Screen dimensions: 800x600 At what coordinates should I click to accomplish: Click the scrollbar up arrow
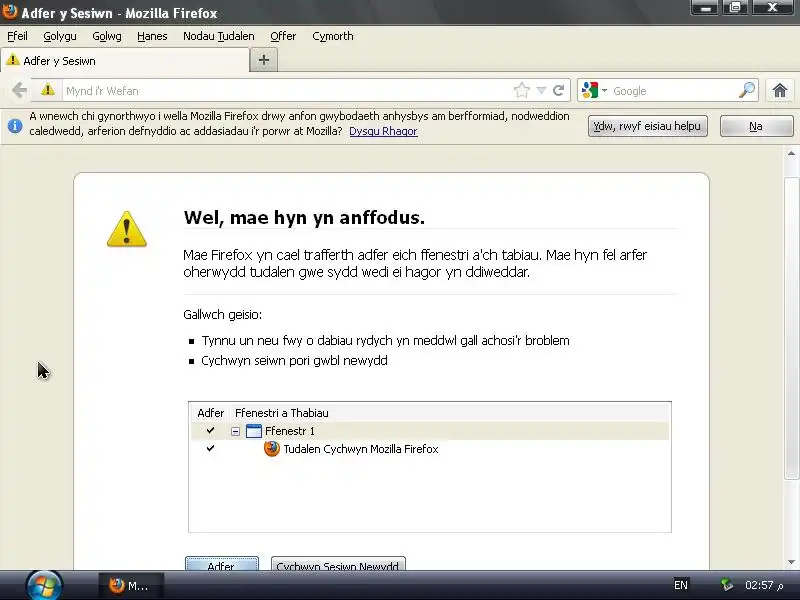(x=791, y=153)
